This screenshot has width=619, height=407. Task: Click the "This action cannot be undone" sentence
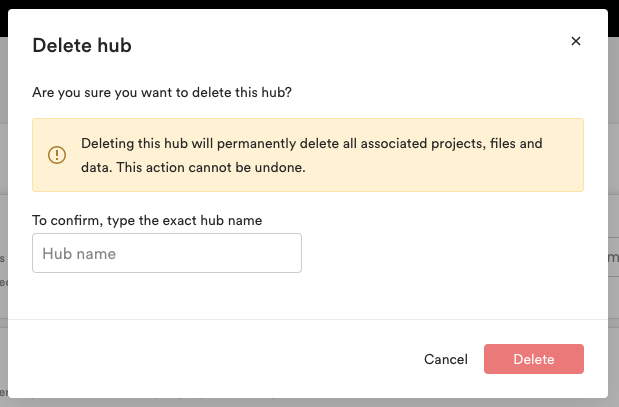(x=211, y=167)
